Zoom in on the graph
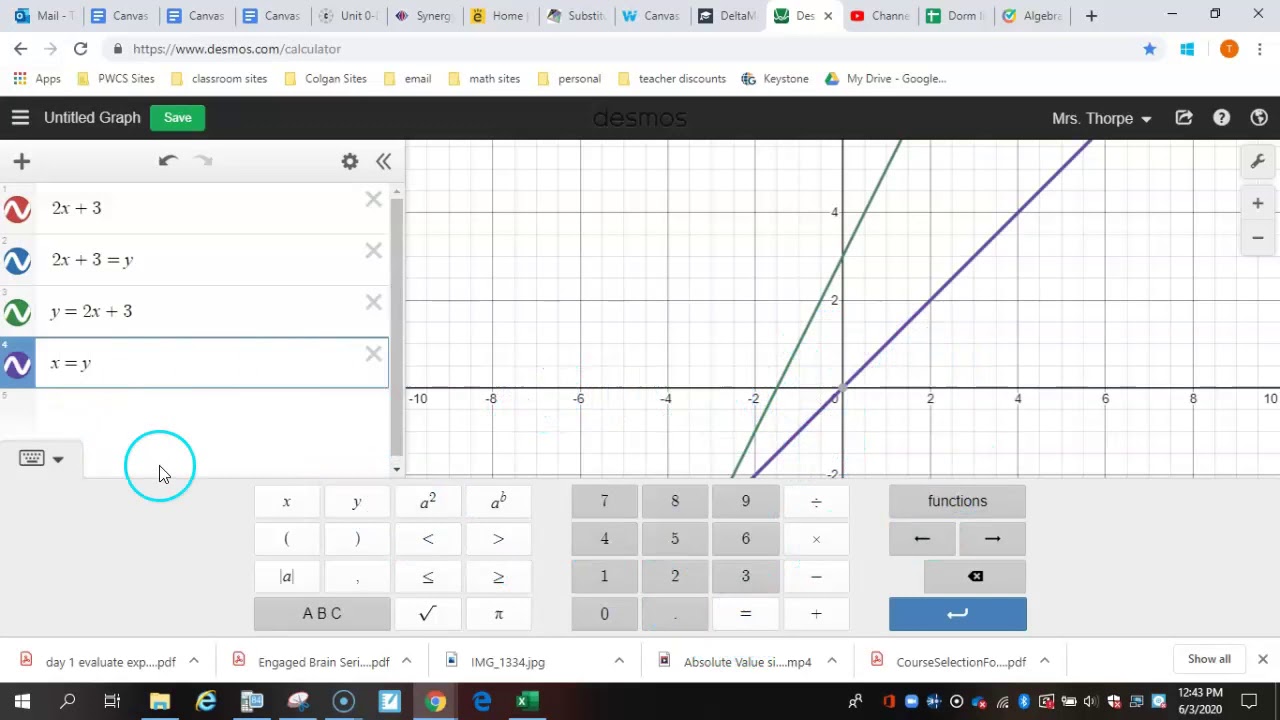 1258,203
